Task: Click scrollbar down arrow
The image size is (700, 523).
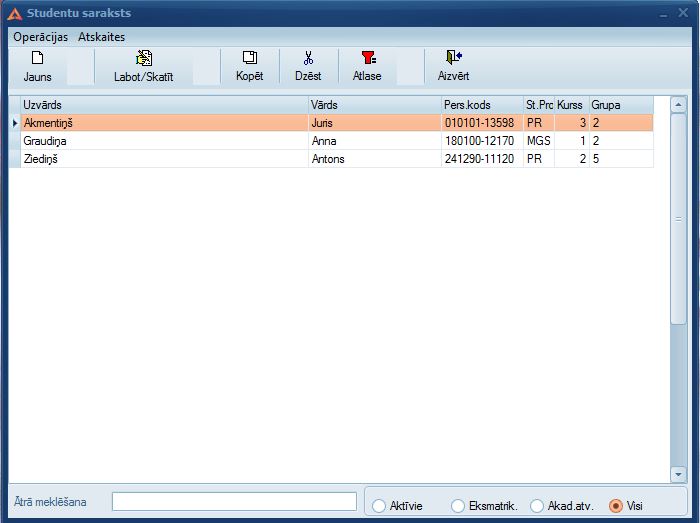Action: click(679, 474)
